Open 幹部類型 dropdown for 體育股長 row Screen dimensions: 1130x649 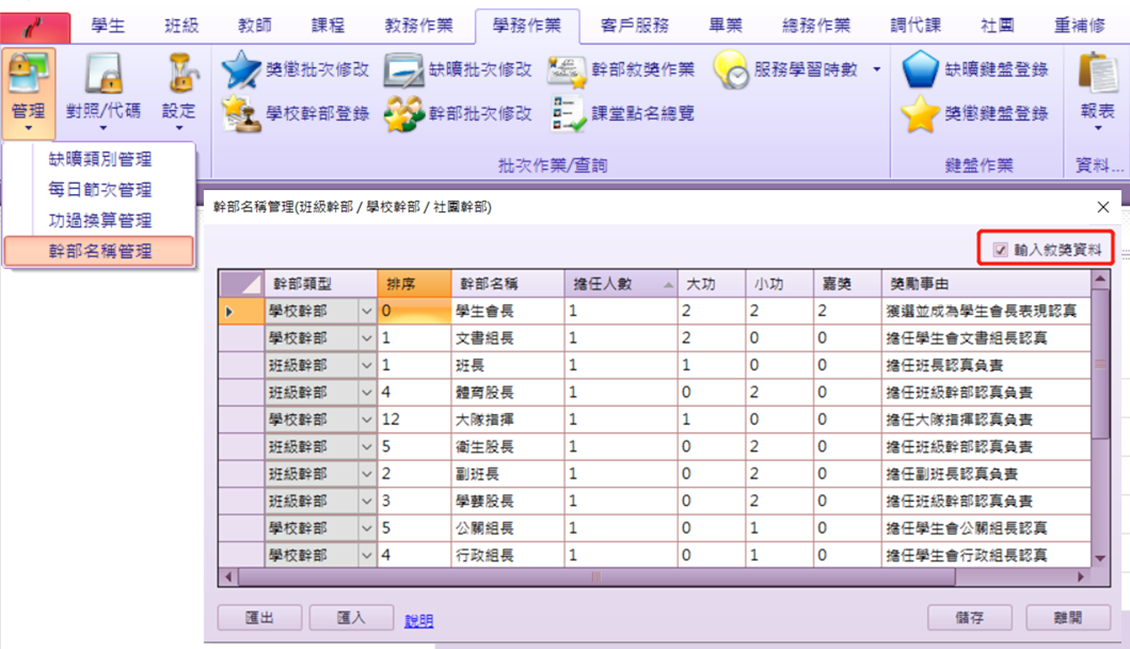367,393
